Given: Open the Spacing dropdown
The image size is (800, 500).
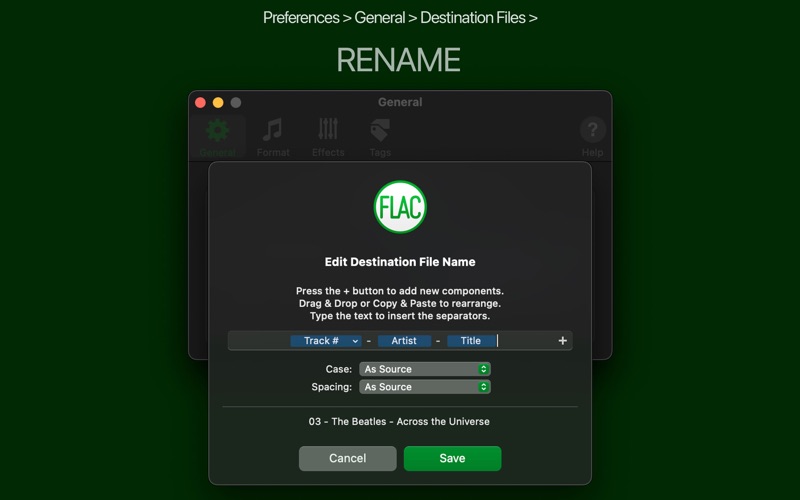Looking at the screenshot, I should (x=425, y=387).
